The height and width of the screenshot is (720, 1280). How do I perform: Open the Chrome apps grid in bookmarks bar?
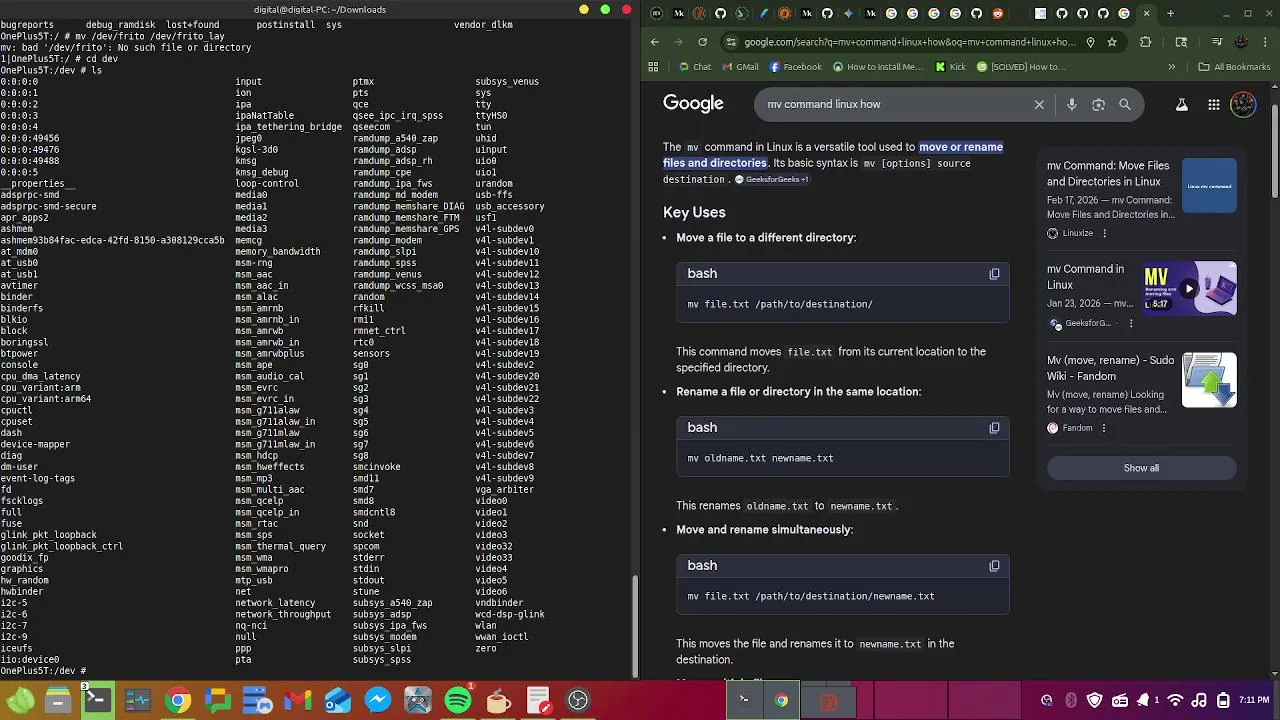653,67
